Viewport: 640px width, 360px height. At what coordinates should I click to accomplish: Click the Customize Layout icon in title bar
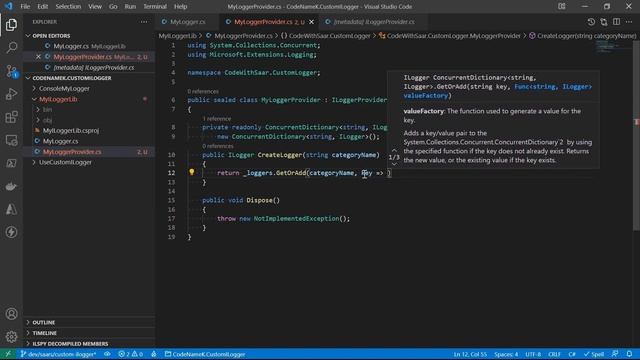point(562,7)
